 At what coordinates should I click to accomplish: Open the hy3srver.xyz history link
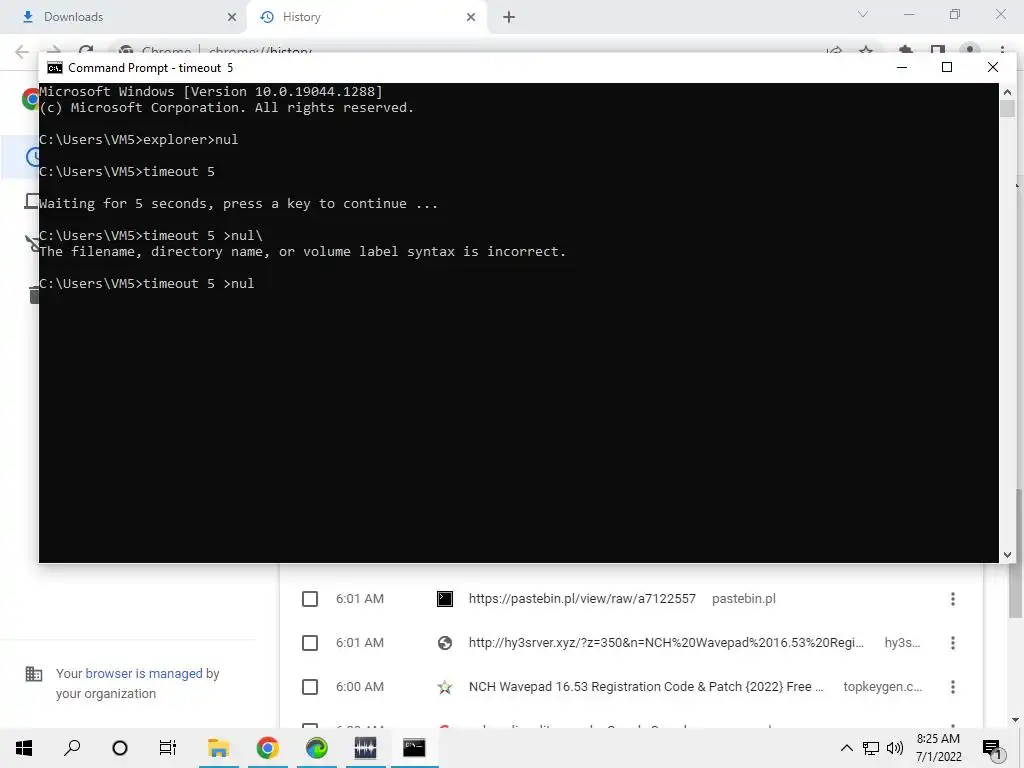tap(666, 643)
